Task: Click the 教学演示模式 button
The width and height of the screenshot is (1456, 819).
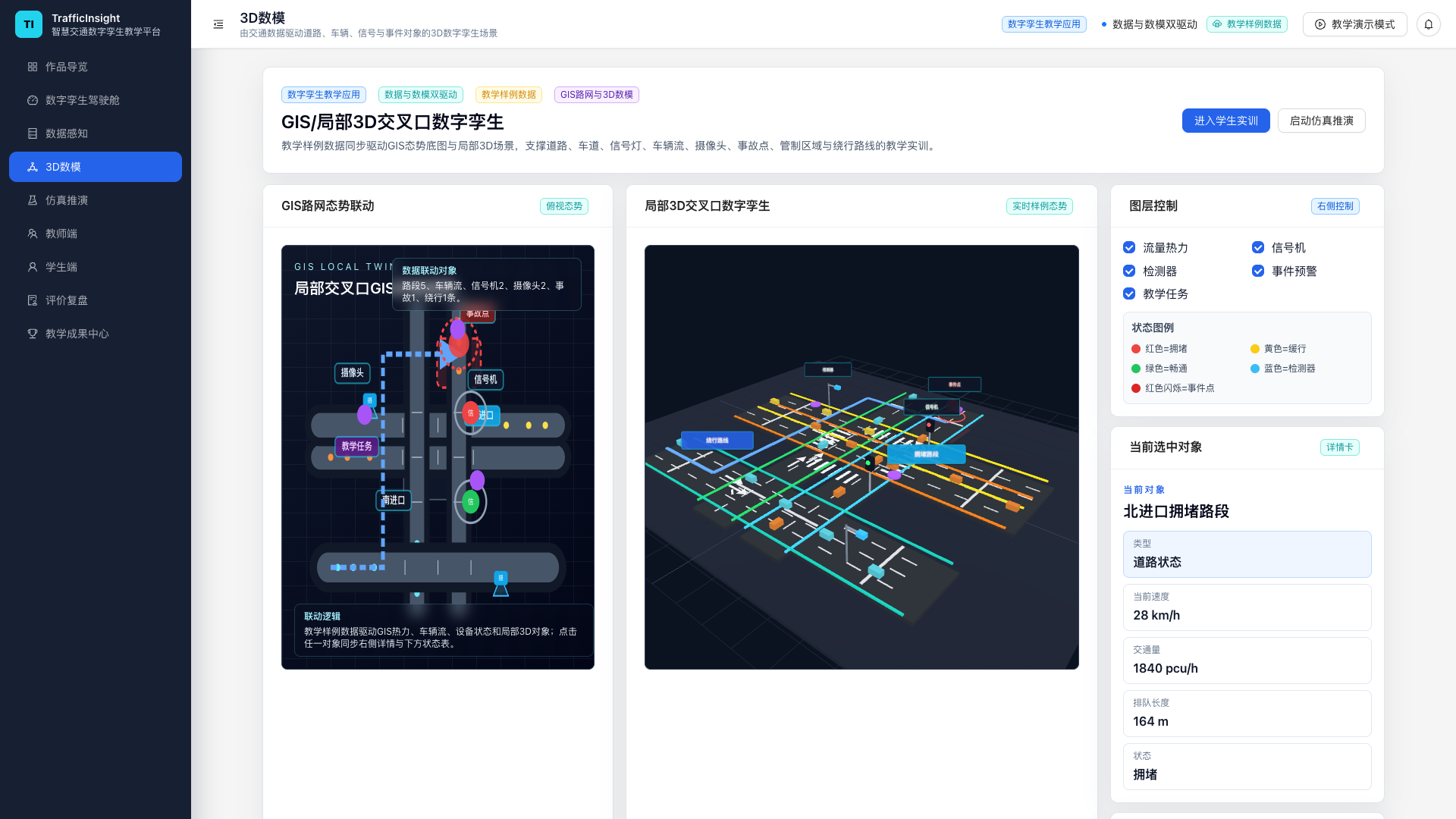Action: pyautogui.click(x=1354, y=24)
